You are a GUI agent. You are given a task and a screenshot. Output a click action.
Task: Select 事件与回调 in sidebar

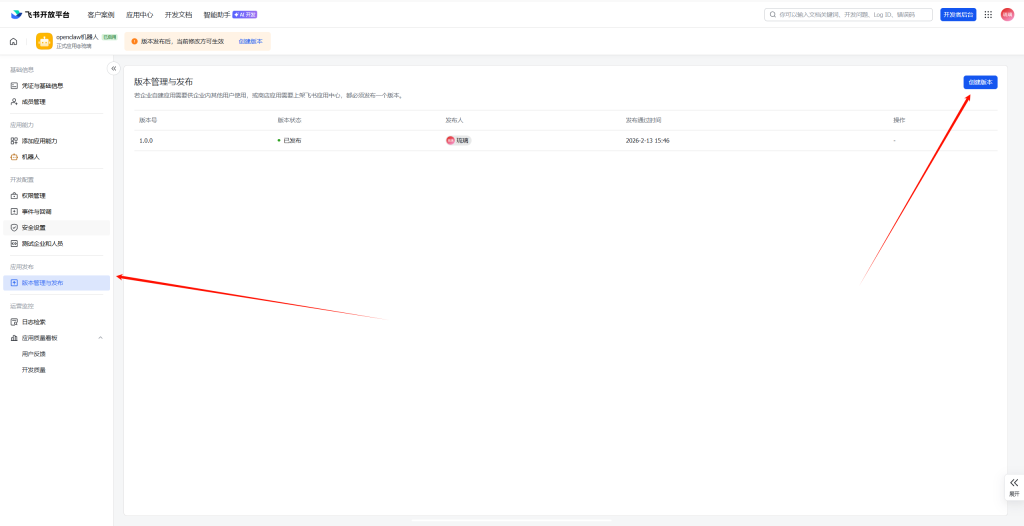(x=56, y=212)
